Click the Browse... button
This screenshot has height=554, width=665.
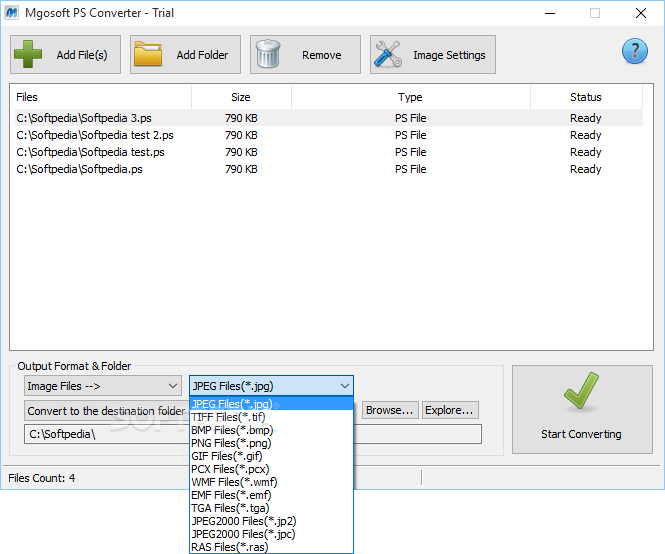pyautogui.click(x=390, y=410)
